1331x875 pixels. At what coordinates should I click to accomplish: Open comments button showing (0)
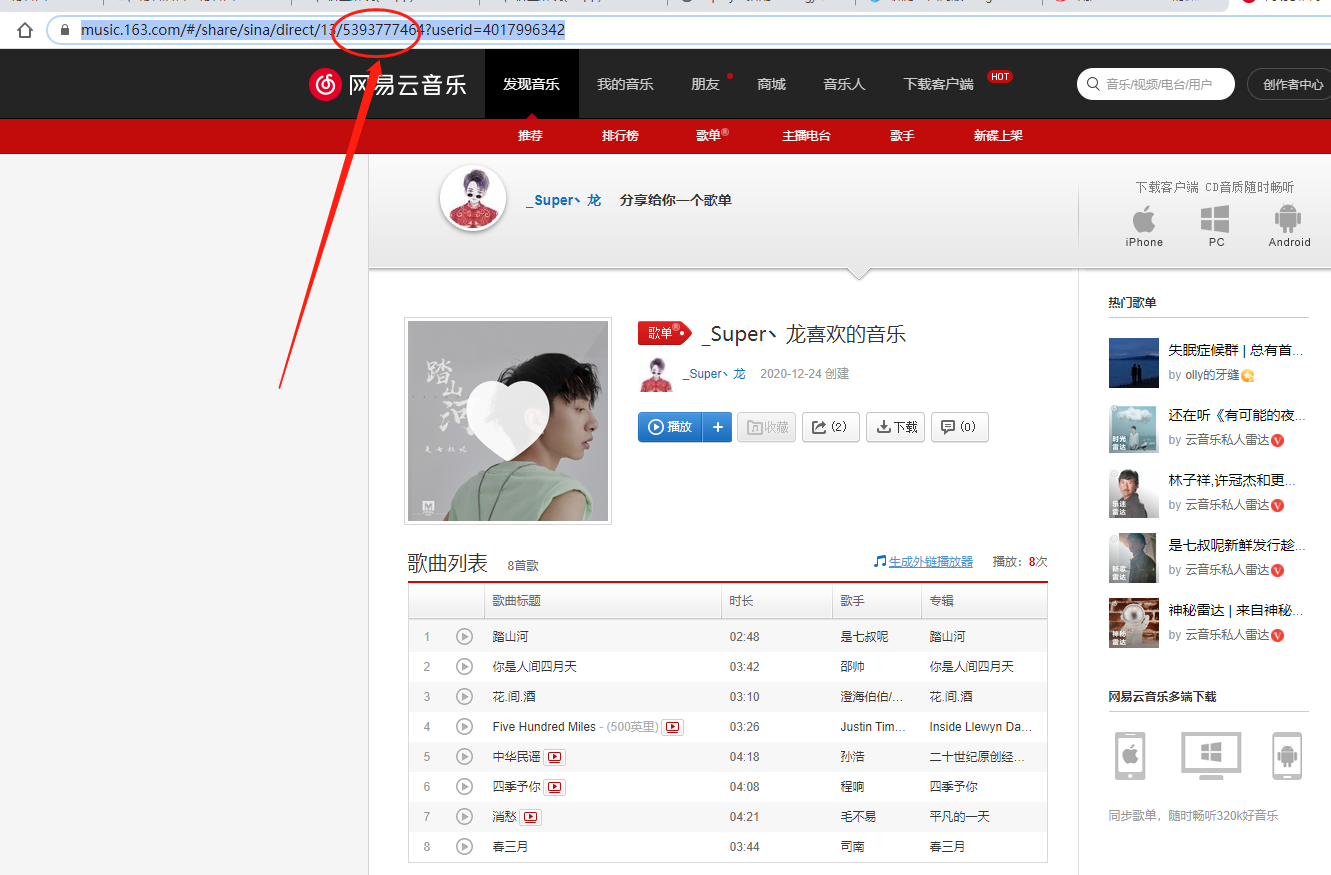tap(959, 427)
